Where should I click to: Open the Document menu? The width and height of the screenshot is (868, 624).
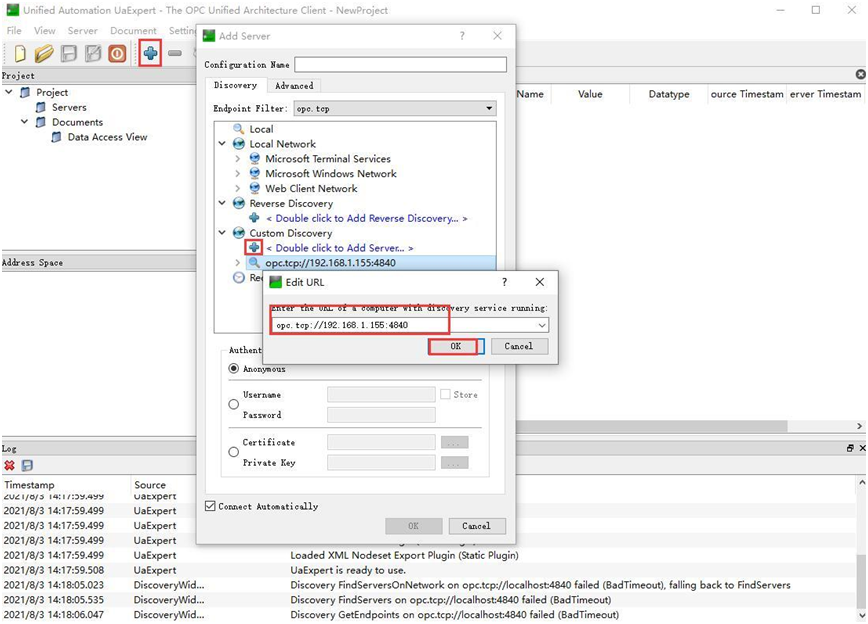133,30
